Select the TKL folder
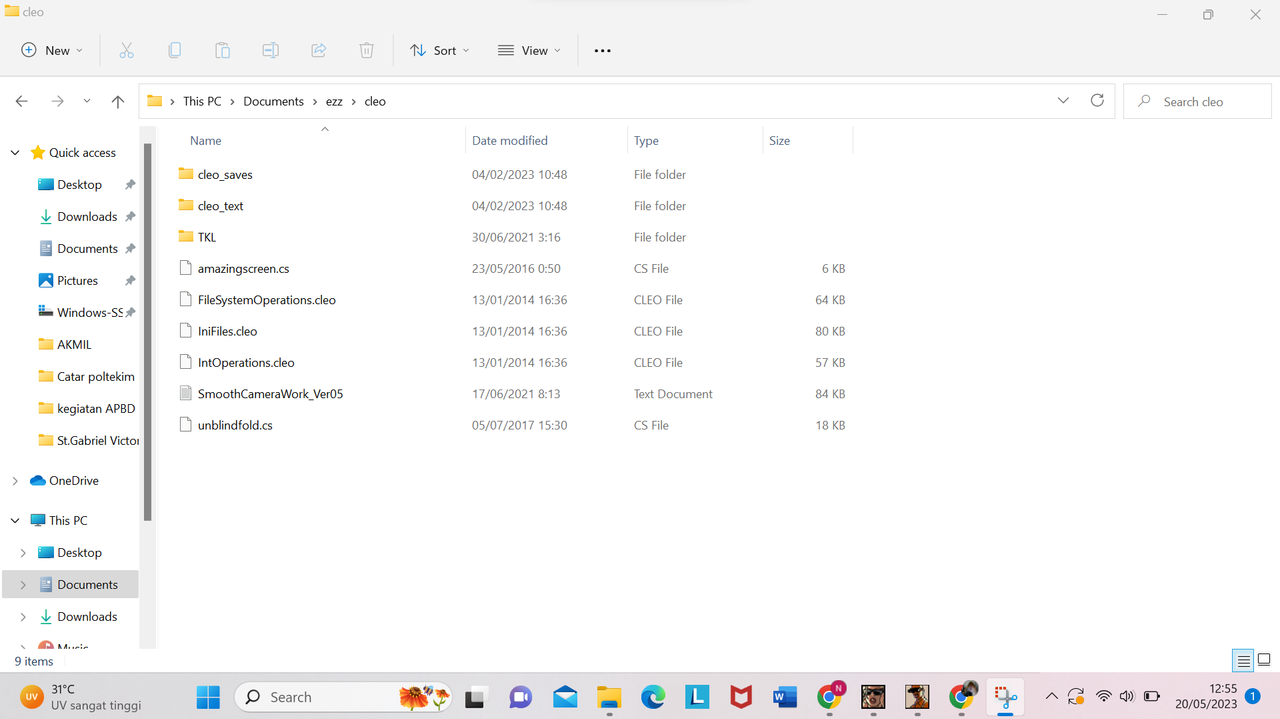 (x=207, y=237)
